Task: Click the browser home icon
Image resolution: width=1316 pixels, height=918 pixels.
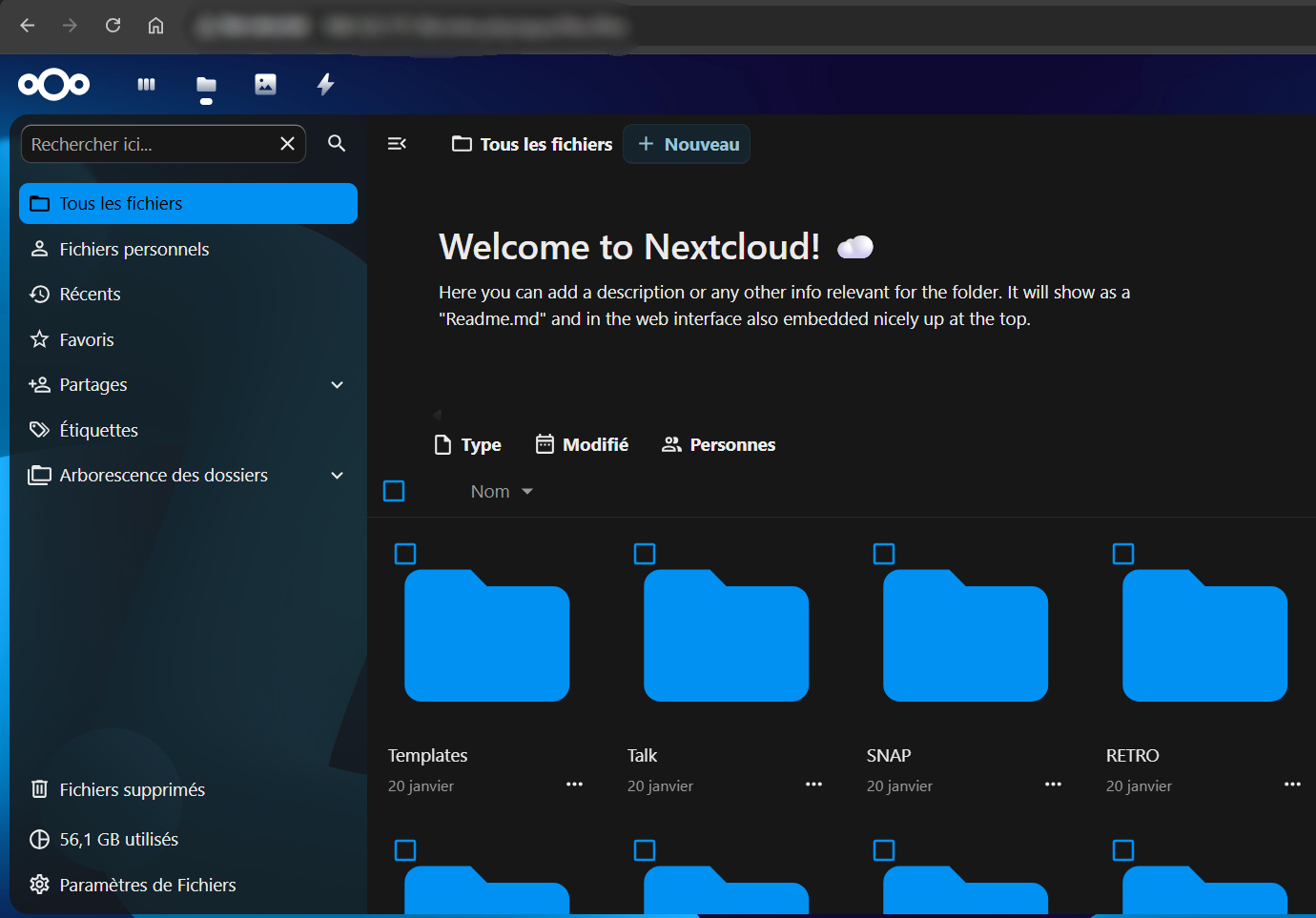Action: point(155,26)
